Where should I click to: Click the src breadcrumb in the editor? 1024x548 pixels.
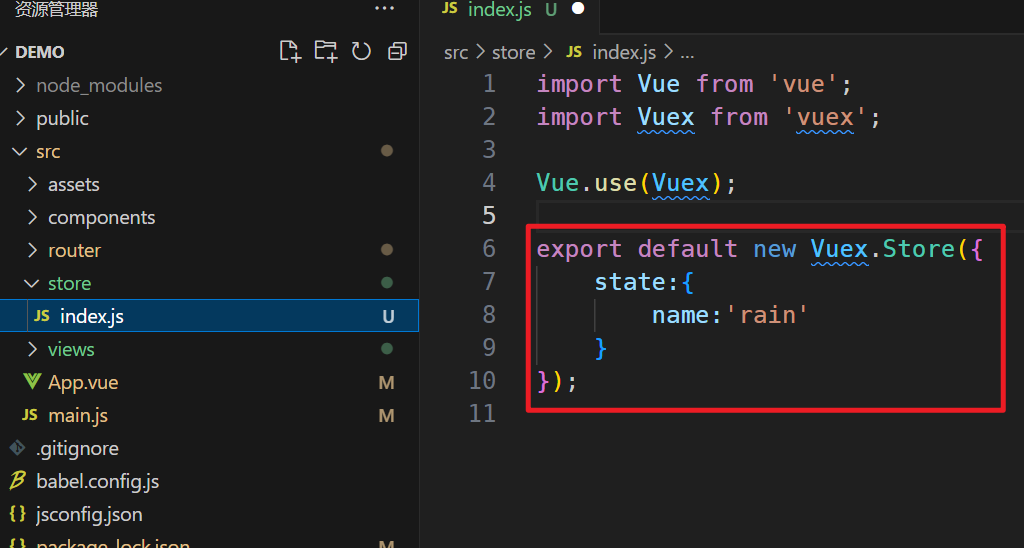(456, 52)
